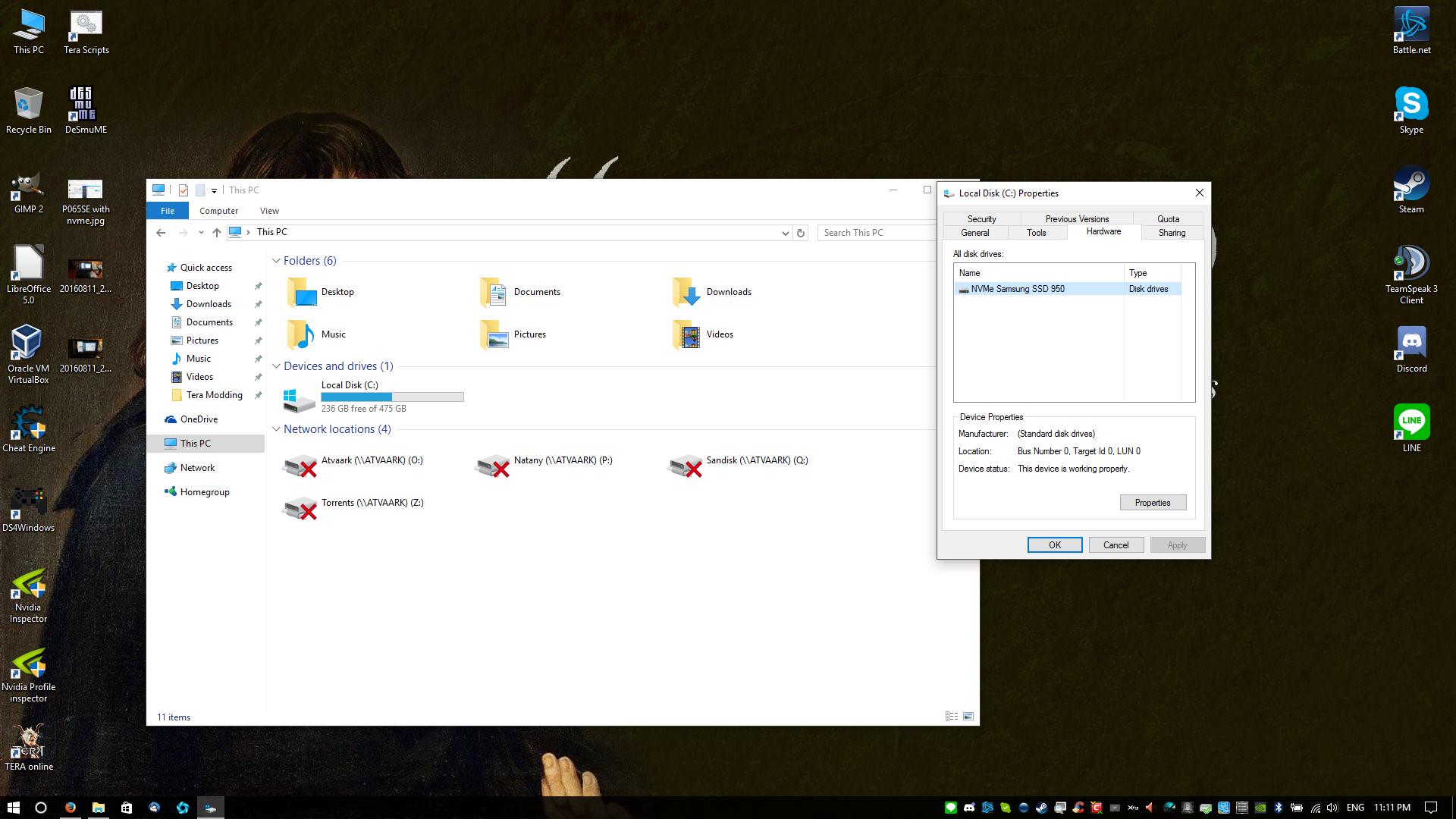This screenshot has width=1456, height=819.
Task: Open the Discord desktop icon
Action: click(x=1411, y=350)
